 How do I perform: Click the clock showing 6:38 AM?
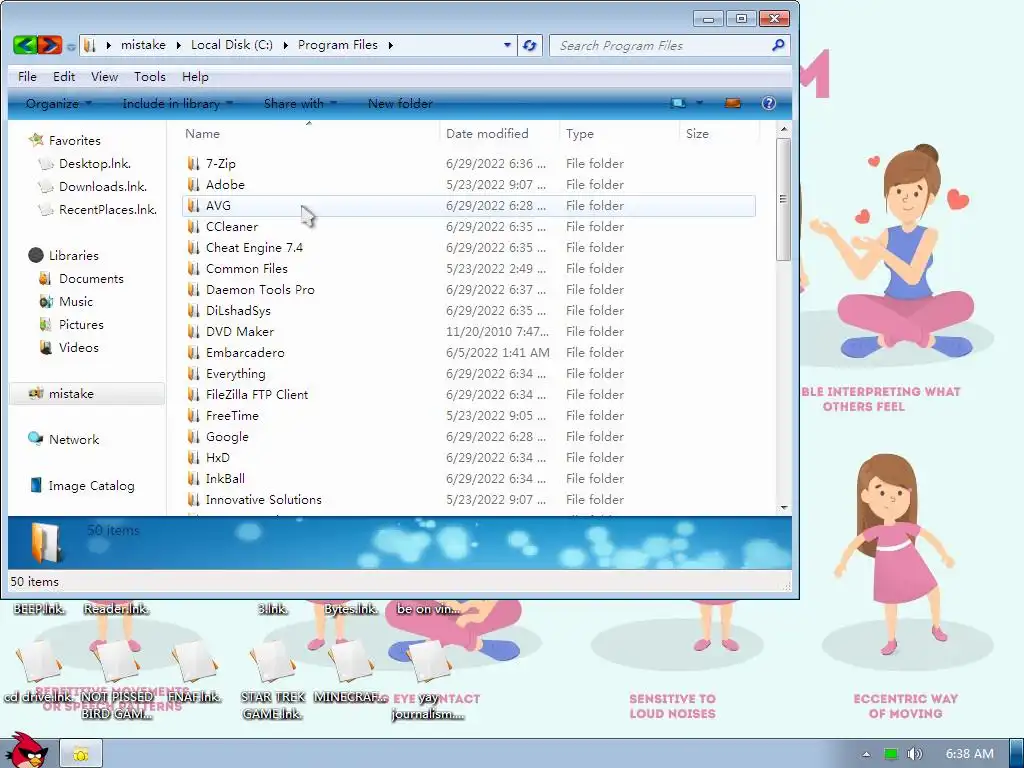click(x=970, y=754)
